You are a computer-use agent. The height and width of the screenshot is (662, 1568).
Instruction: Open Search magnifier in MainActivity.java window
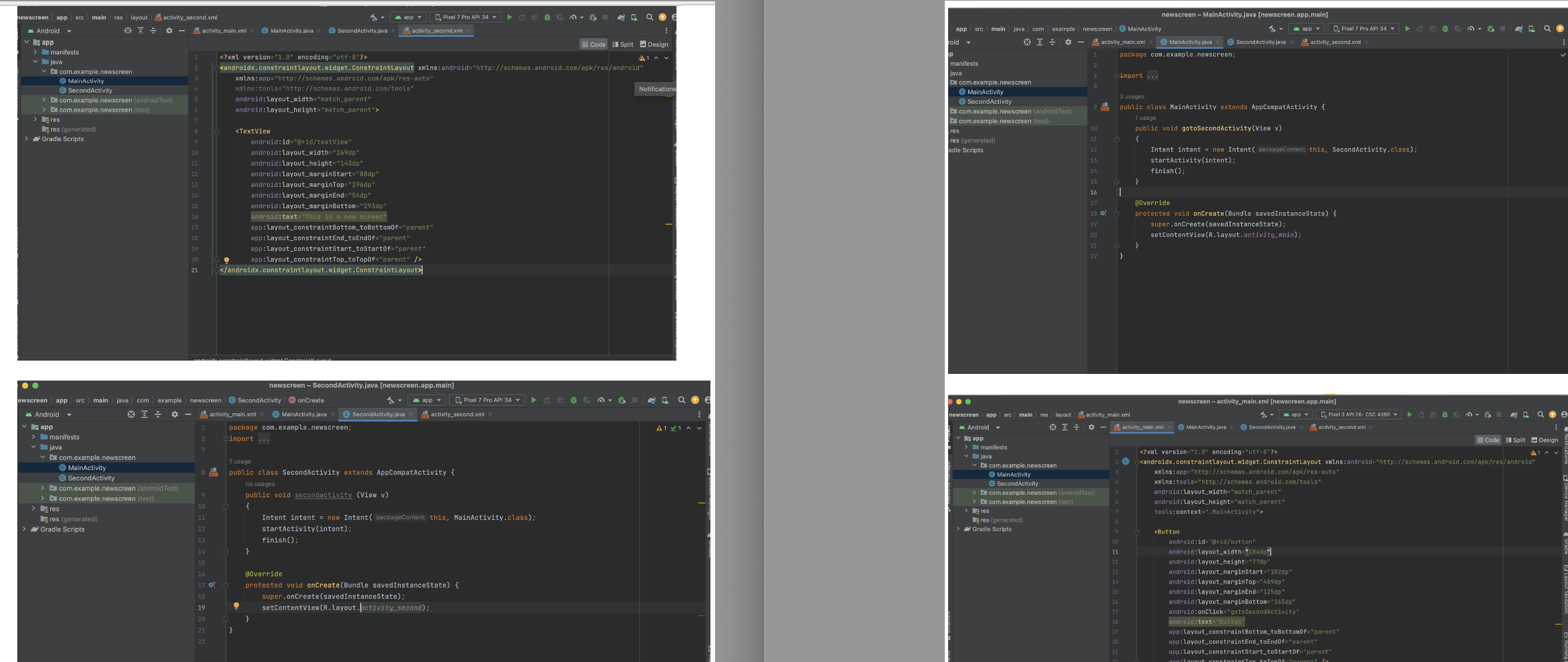[1547, 29]
